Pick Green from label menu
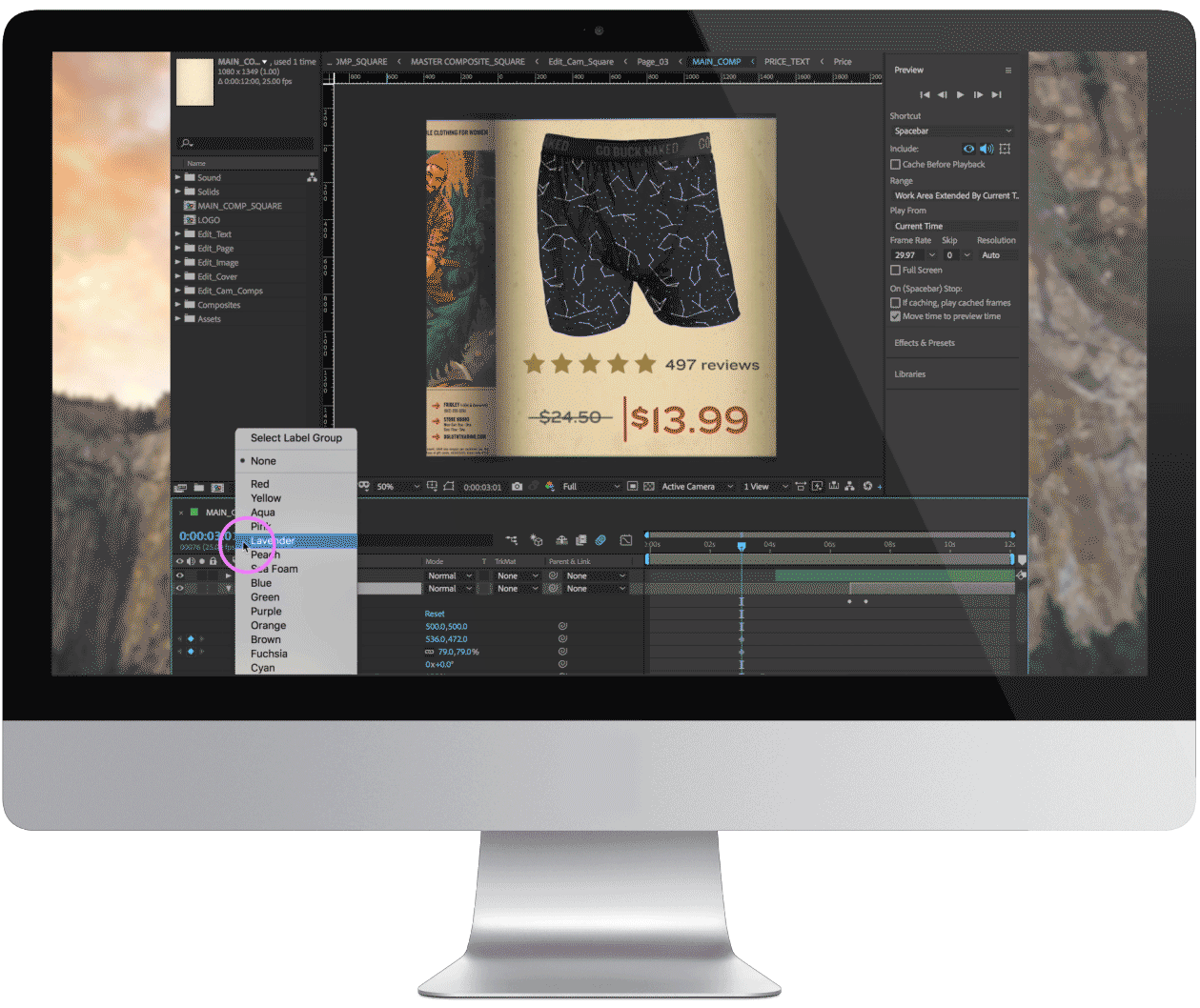1200x1008 pixels. click(x=296, y=597)
